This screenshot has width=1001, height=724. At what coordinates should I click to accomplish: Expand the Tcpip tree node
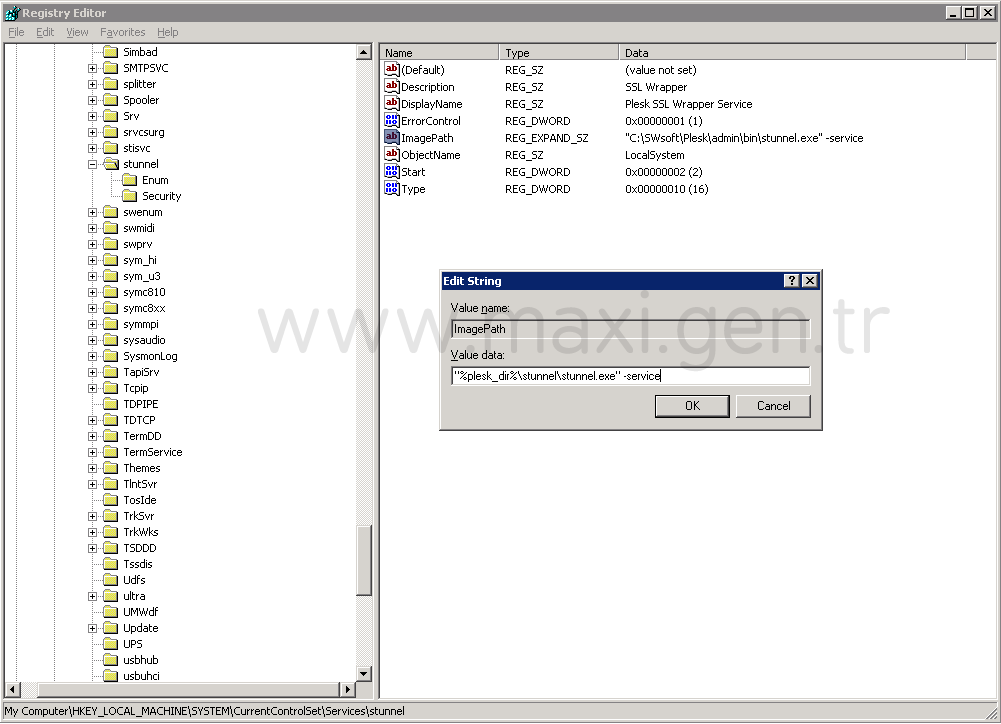tap(93, 388)
